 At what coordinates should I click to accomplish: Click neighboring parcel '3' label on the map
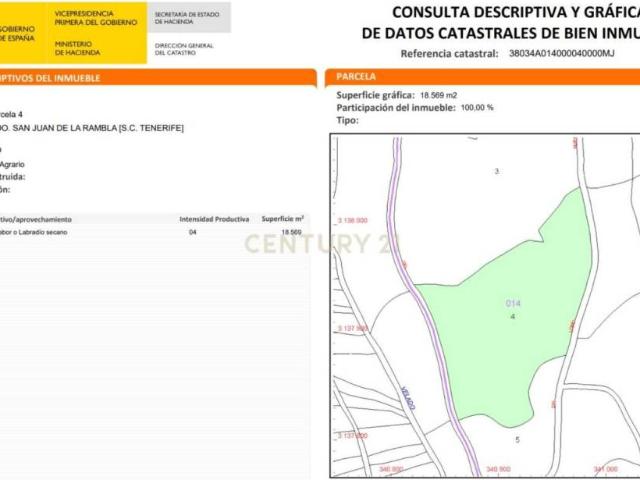click(x=497, y=171)
